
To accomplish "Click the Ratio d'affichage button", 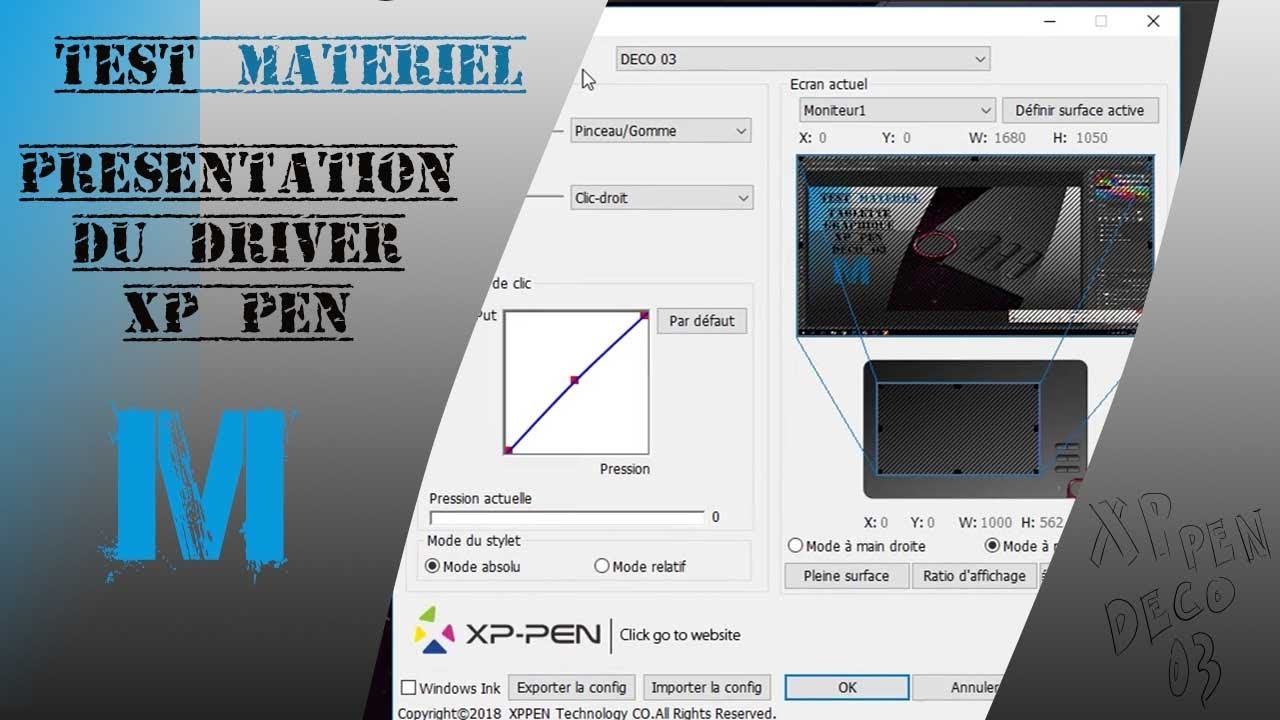I will tap(974, 576).
